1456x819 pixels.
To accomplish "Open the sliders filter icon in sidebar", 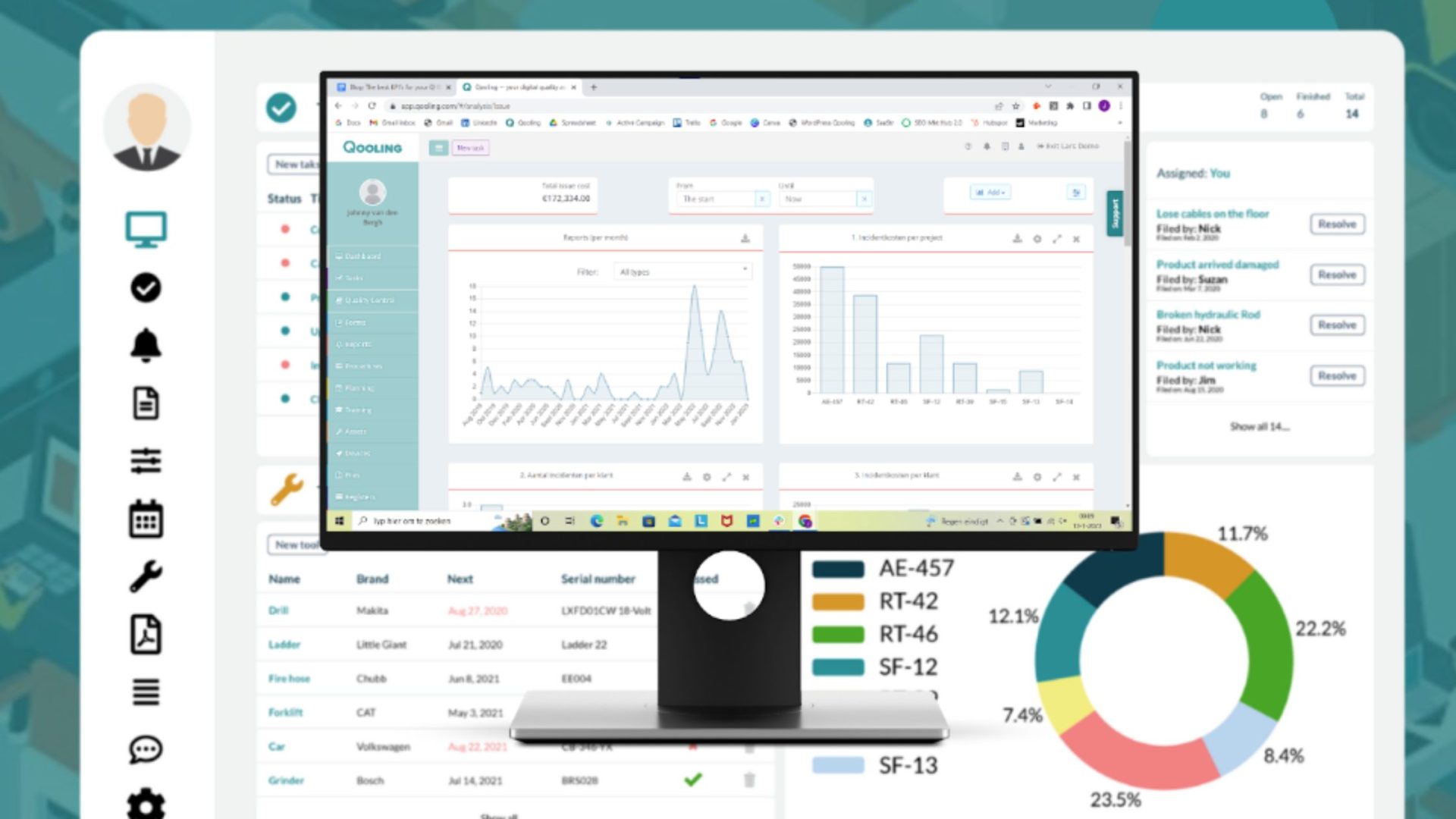I will click(x=146, y=461).
